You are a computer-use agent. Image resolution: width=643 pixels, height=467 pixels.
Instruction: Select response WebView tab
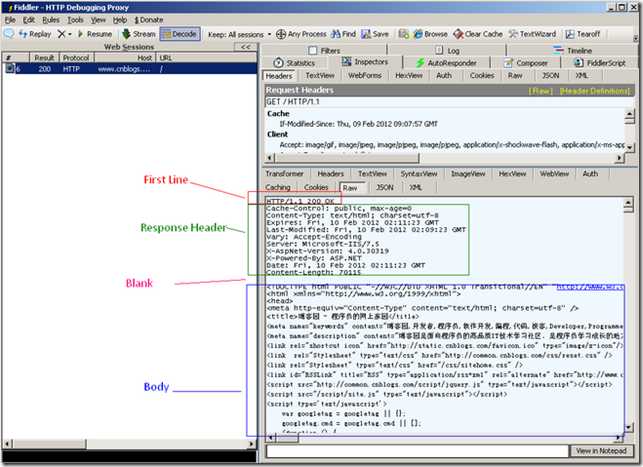(x=554, y=174)
